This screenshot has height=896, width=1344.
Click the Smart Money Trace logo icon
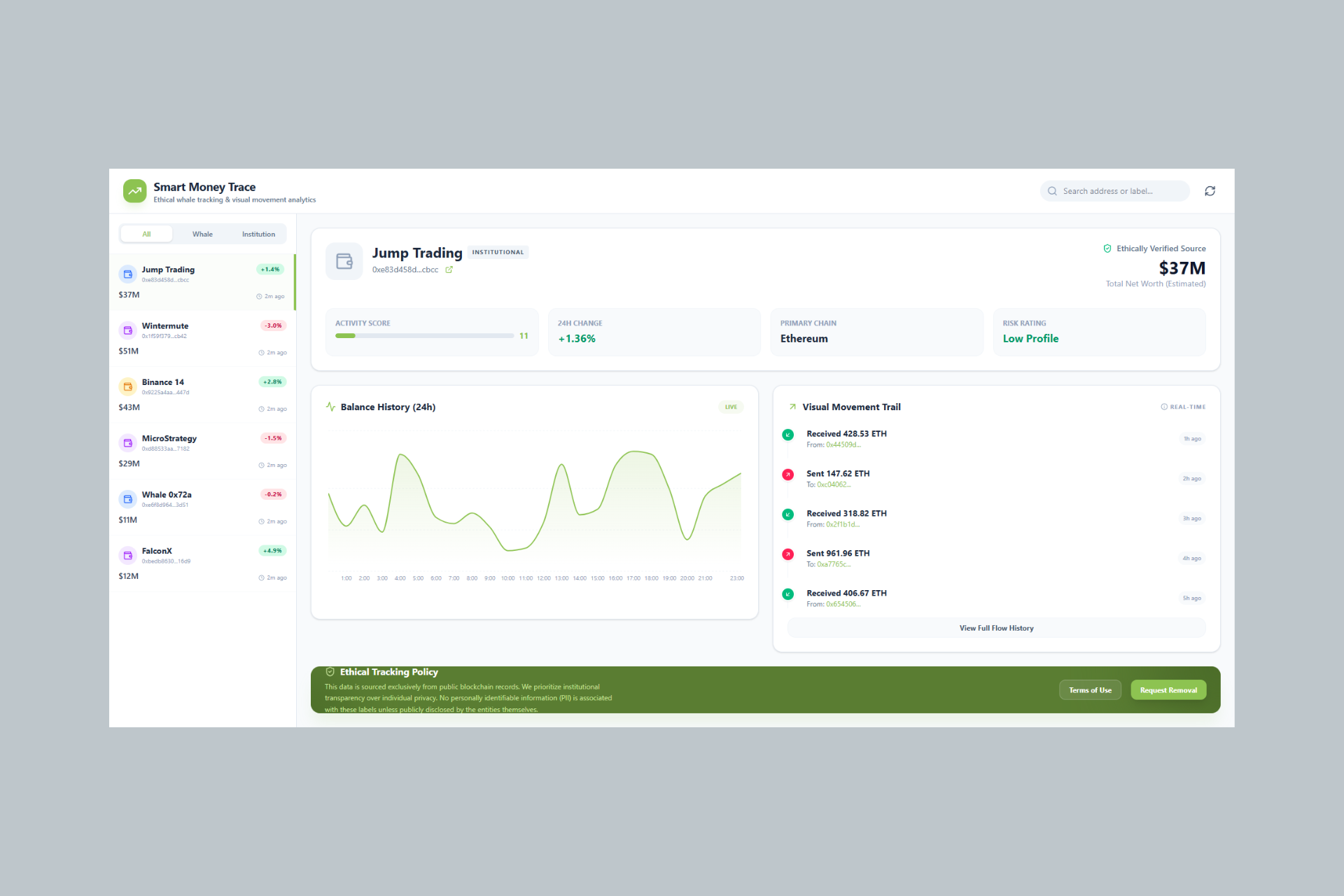[134, 191]
